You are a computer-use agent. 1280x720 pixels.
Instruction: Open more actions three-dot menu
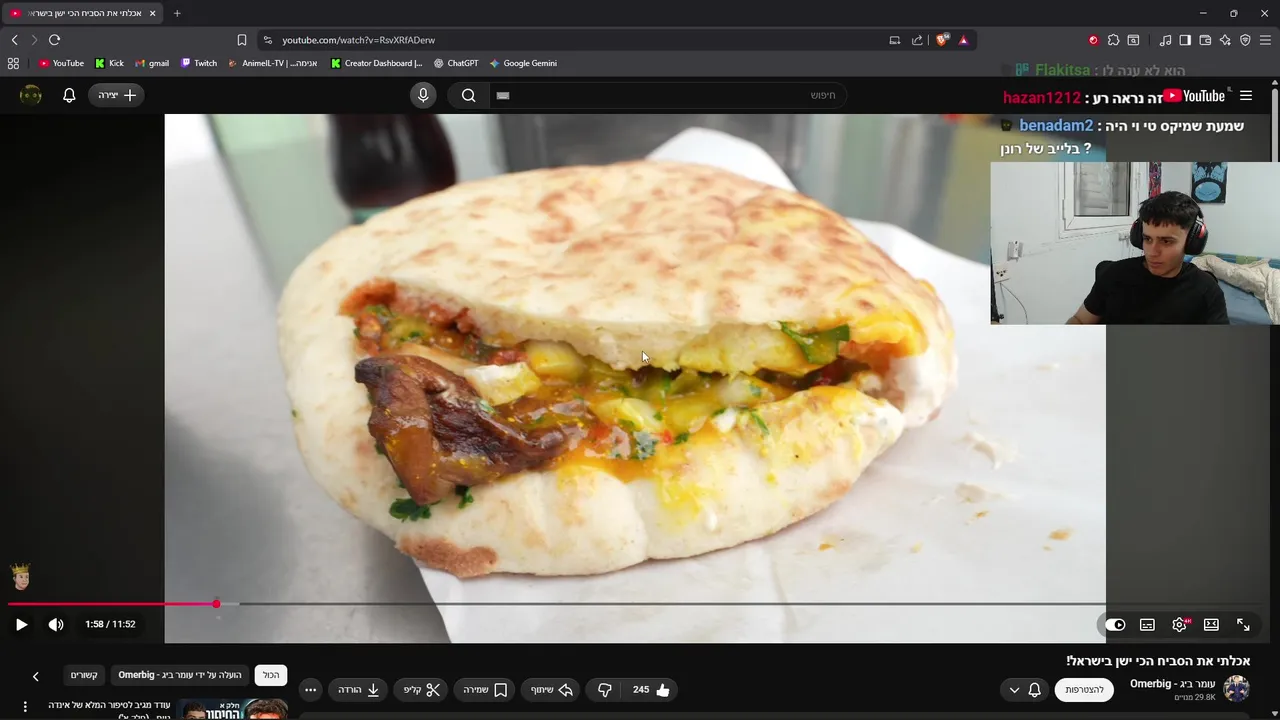[x=310, y=690]
